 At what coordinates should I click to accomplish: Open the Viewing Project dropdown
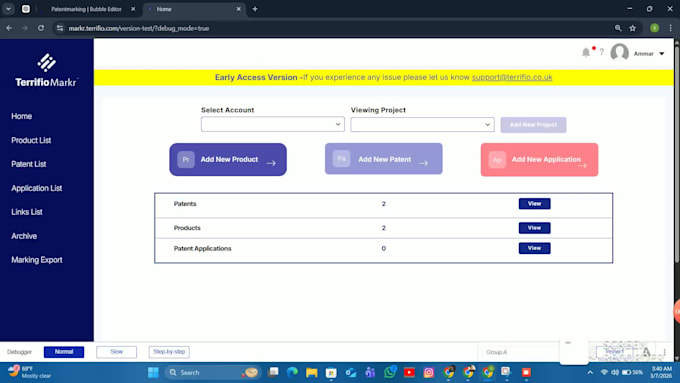pos(422,124)
